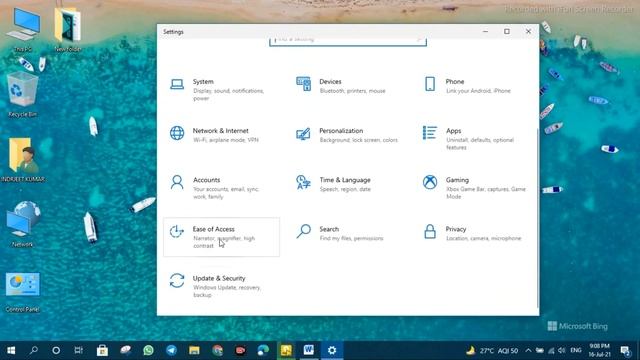The width and height of the screenshot is (640, 360).
Task: Open the Search magnifier icon in Settings
Action: [x=303, y=231]
